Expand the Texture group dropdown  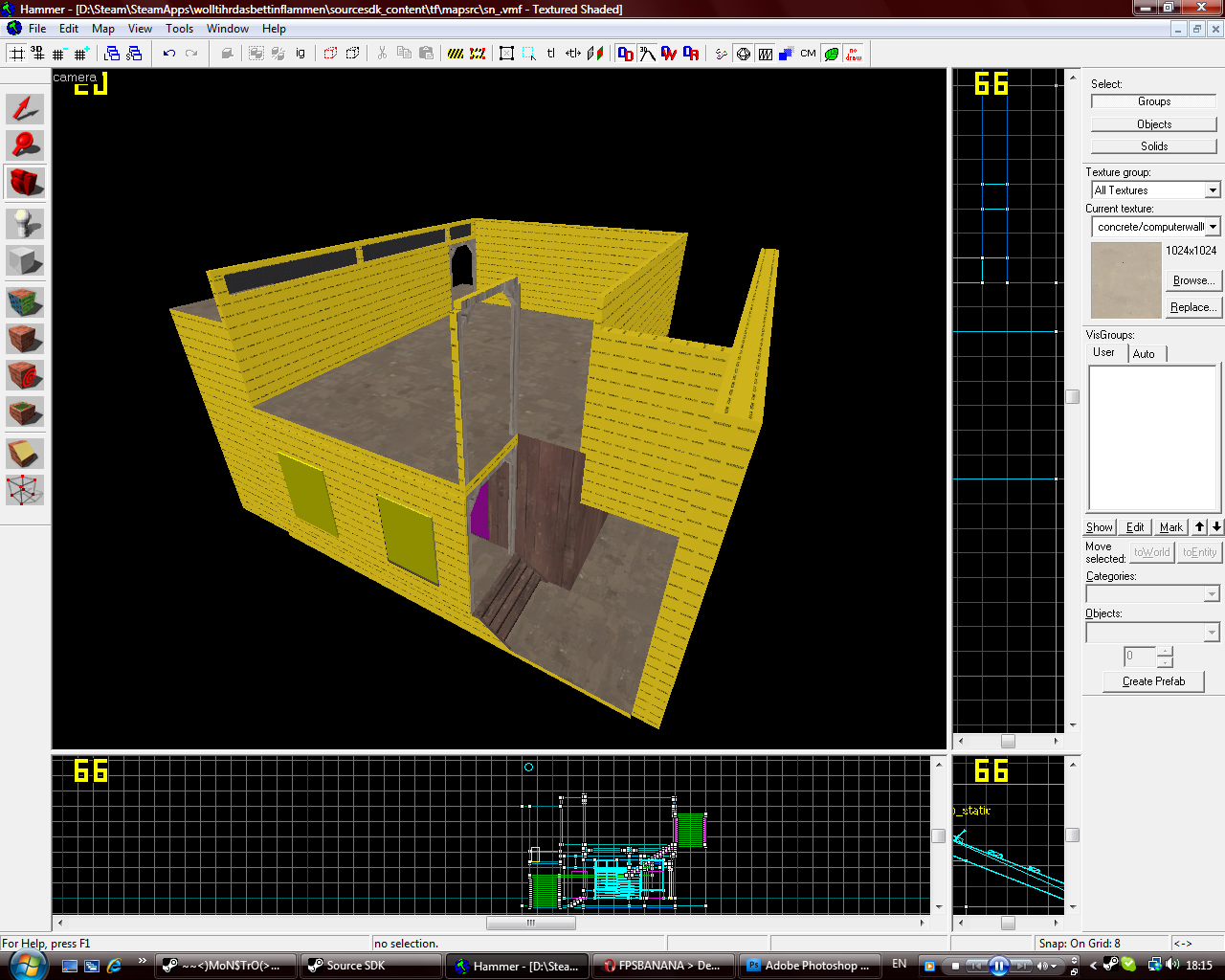pos(1212,190)
